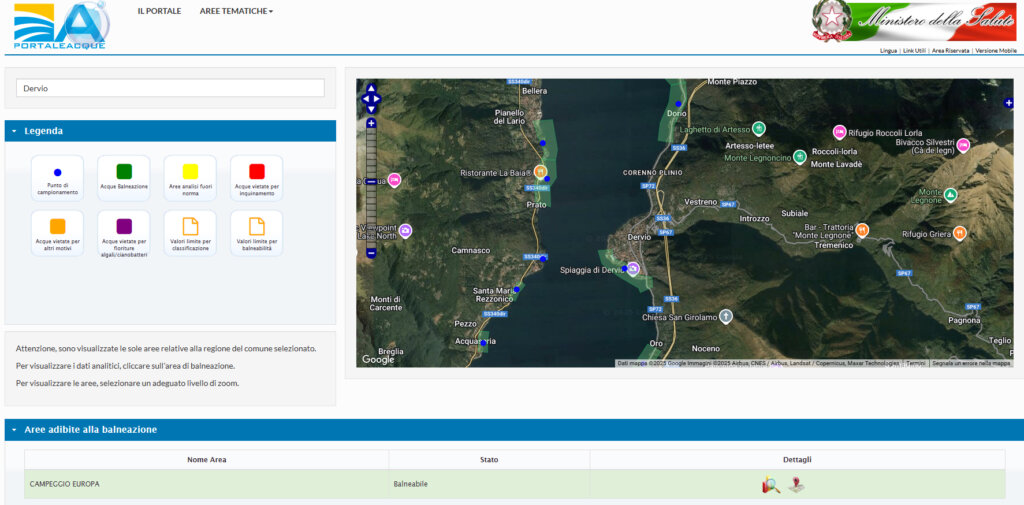
Task: Select the CAMPEGGIO EUROPA row name
Action: 65,484
